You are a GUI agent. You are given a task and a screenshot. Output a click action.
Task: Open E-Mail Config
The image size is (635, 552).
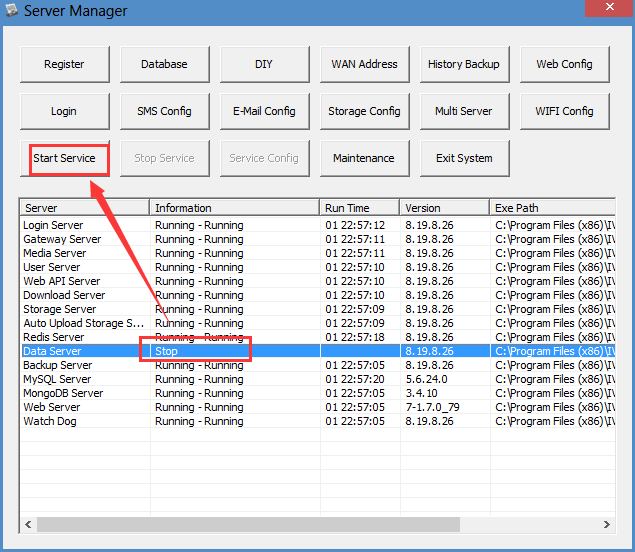click(265, 111)
